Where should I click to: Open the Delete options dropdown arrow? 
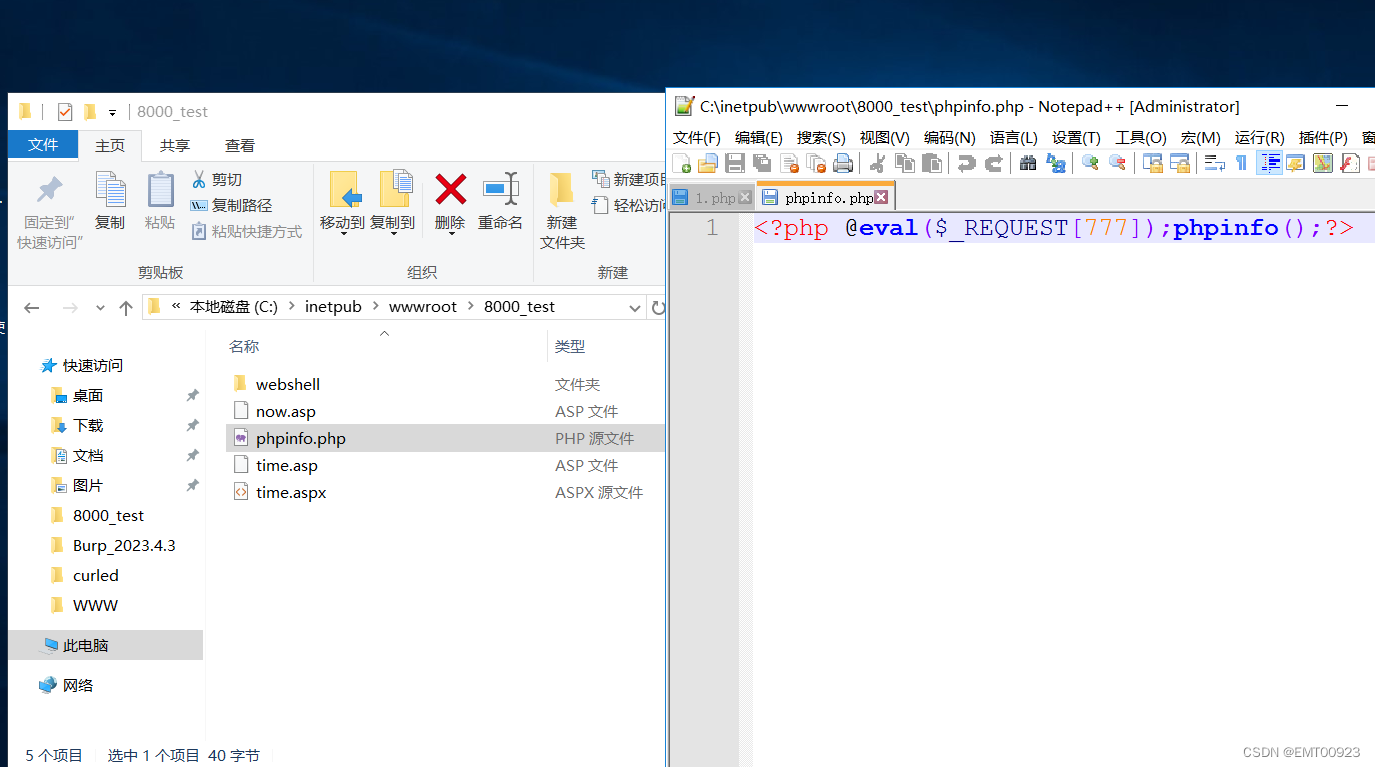click(451, 235)
